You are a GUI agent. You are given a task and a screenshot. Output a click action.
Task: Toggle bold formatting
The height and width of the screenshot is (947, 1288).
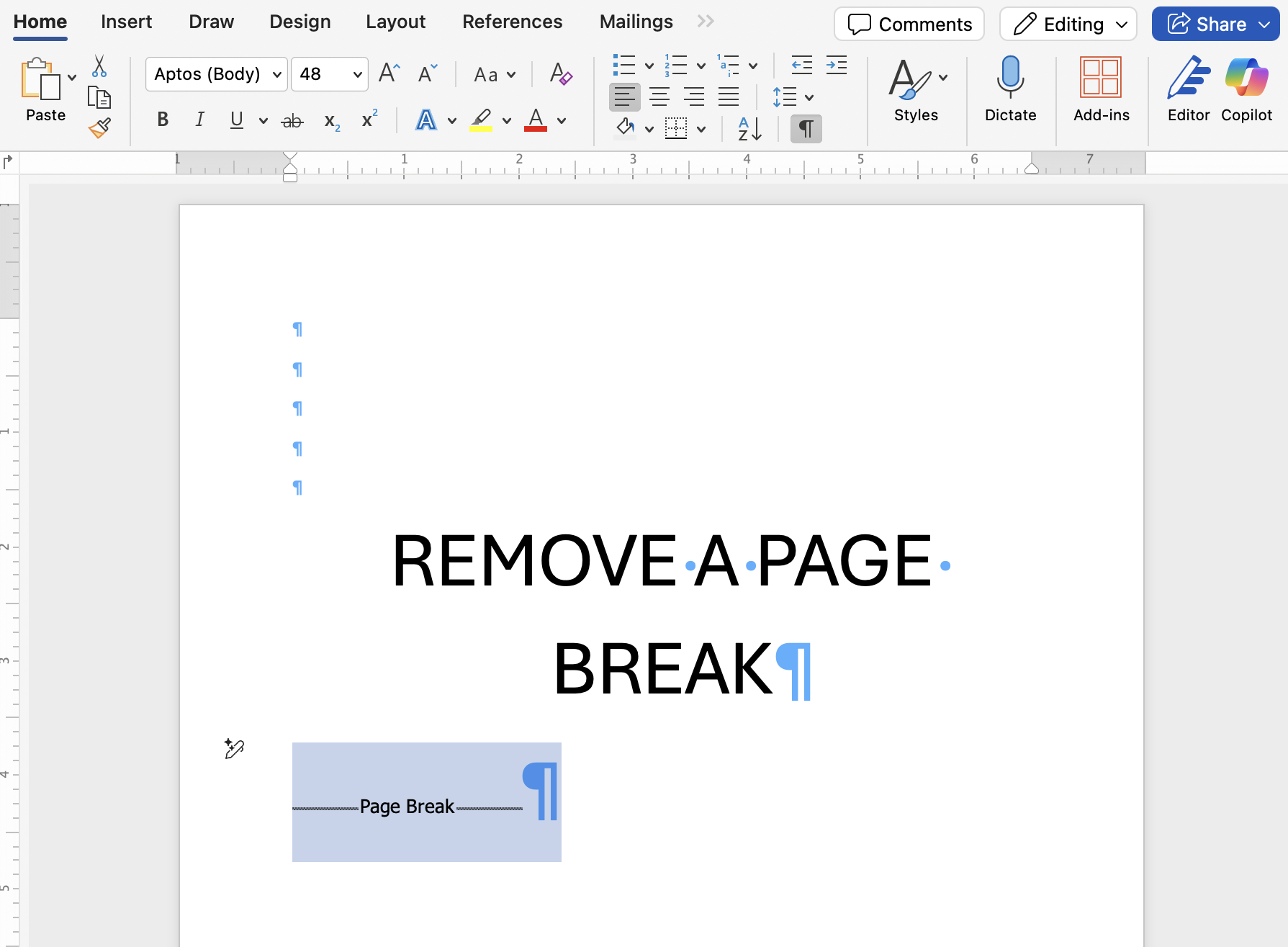[x=162, y=120]
